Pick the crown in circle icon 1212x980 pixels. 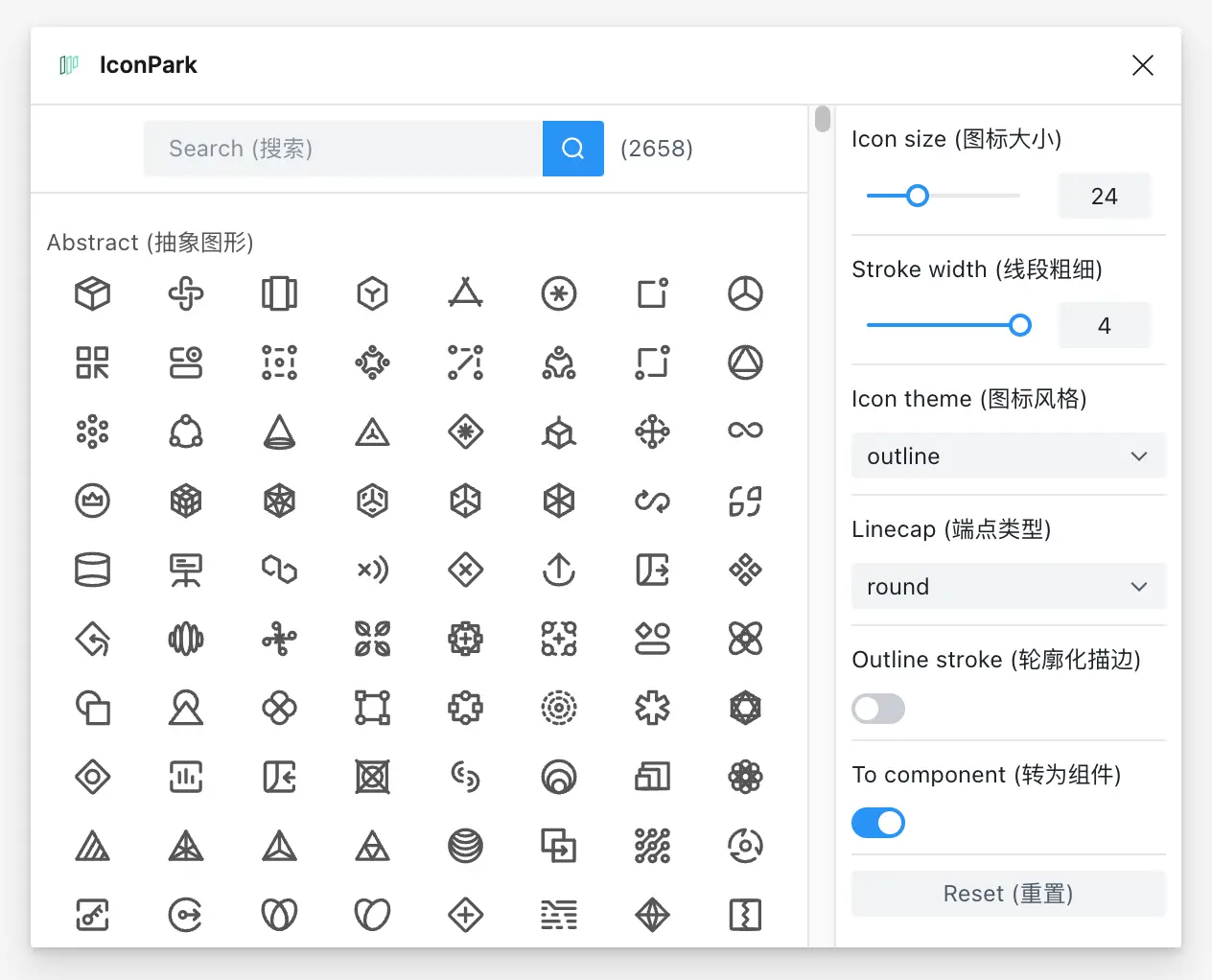[x=93, y=501]
